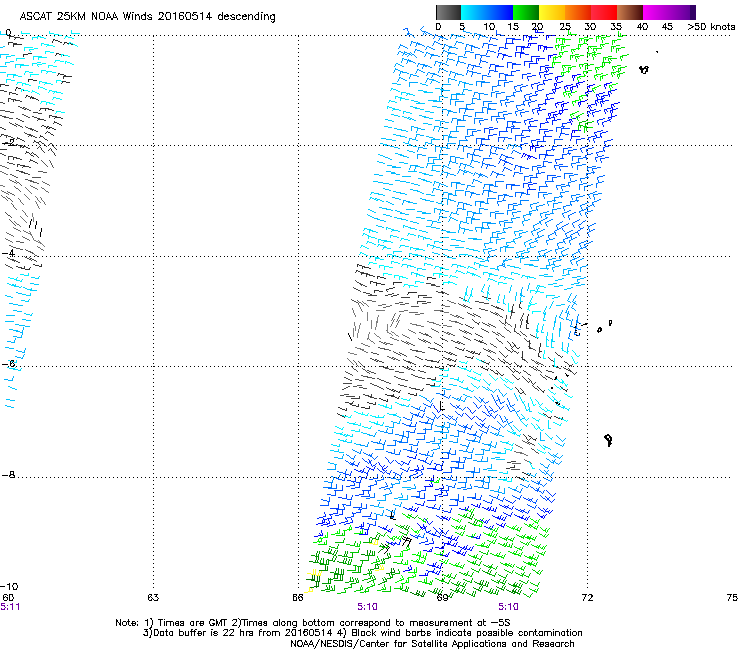The image size is (740, 650).
Task: Select the dark purple 45-50 knots swatch
Action: [682, 12]
